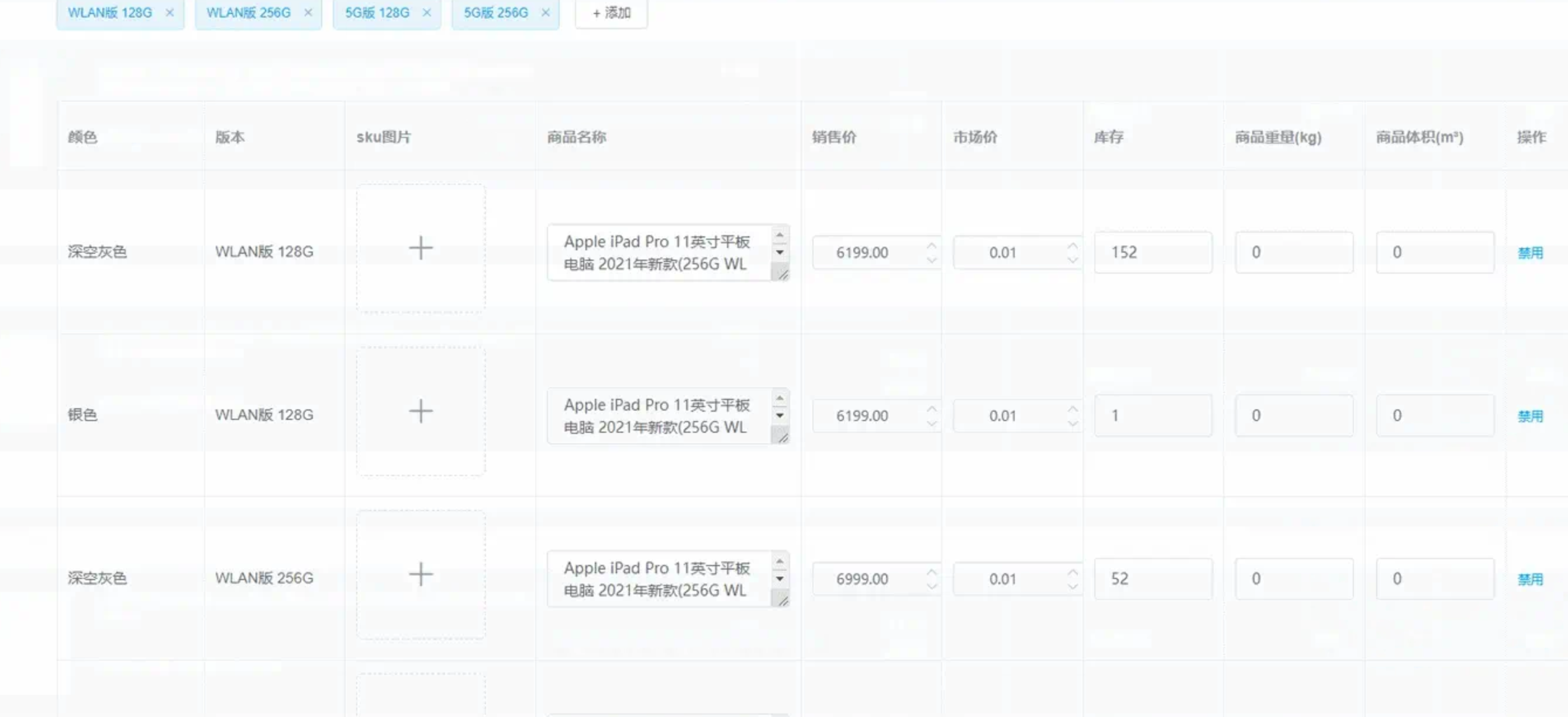Increase market price in 深空灰色 256G row
The image size is (1568, 717).
[x=1073, y=571]
